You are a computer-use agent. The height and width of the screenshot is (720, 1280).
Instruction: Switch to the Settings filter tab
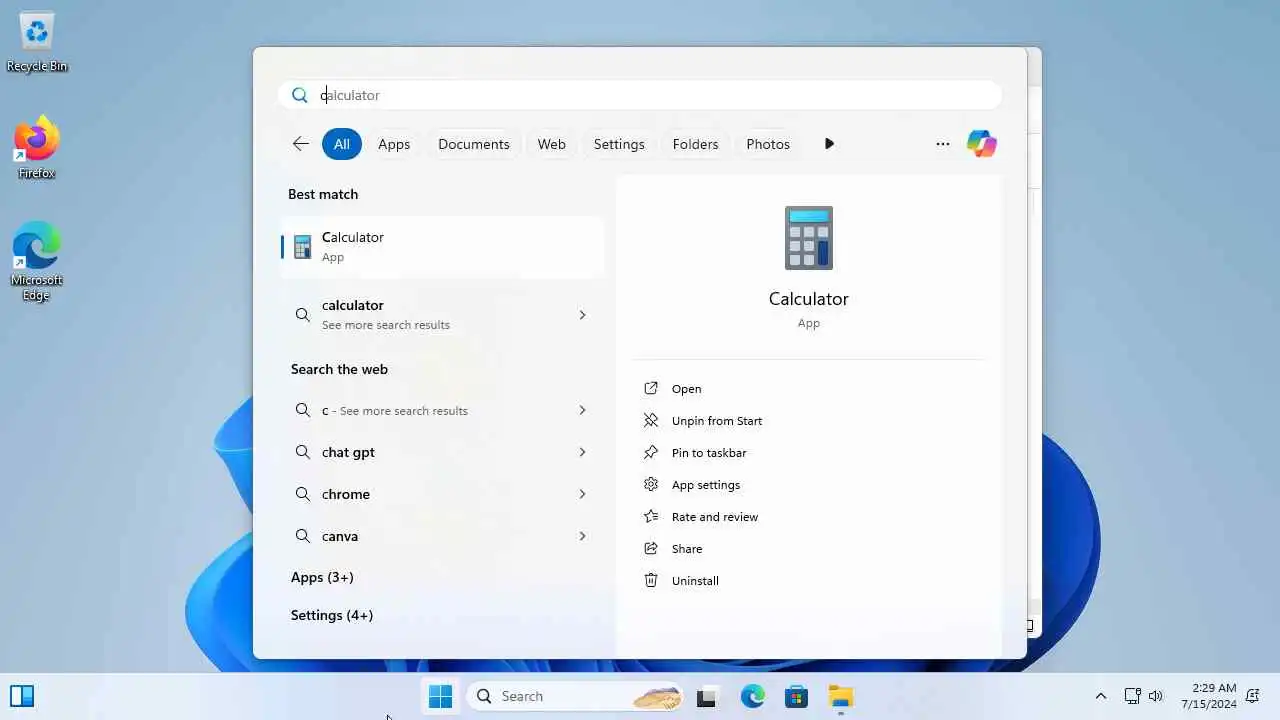[619, 144]
